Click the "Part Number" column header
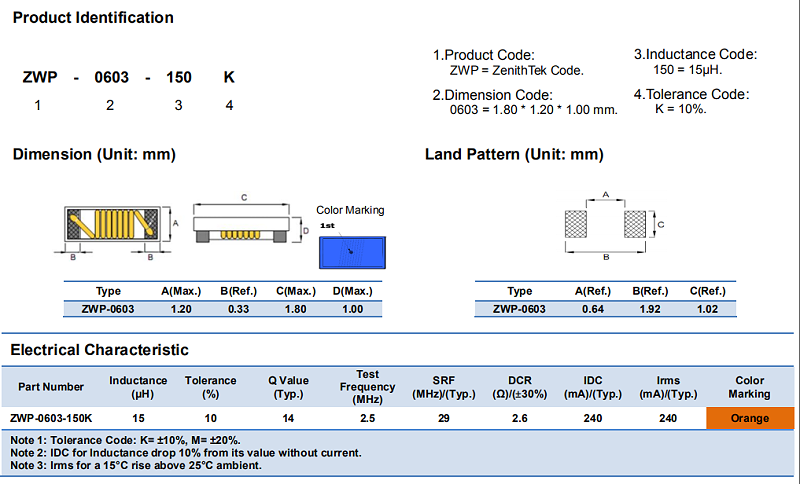Screen dimensions: 800x484 (x=51, y=387)
